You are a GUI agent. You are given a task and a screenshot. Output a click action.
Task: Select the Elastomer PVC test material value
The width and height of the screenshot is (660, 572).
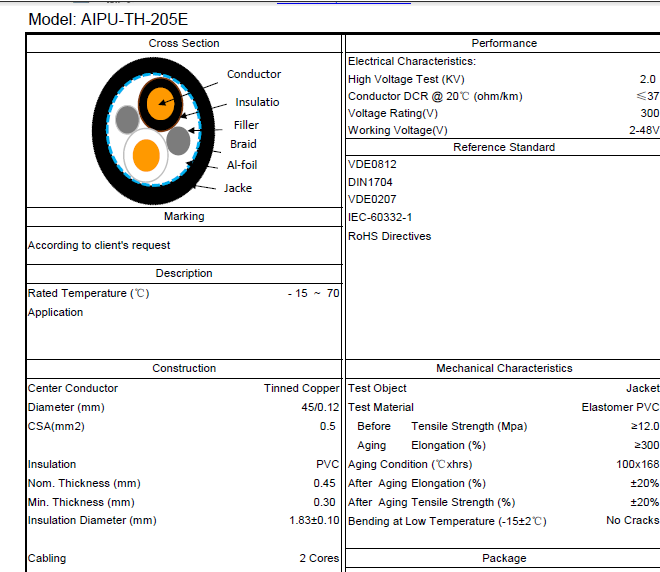620,407
